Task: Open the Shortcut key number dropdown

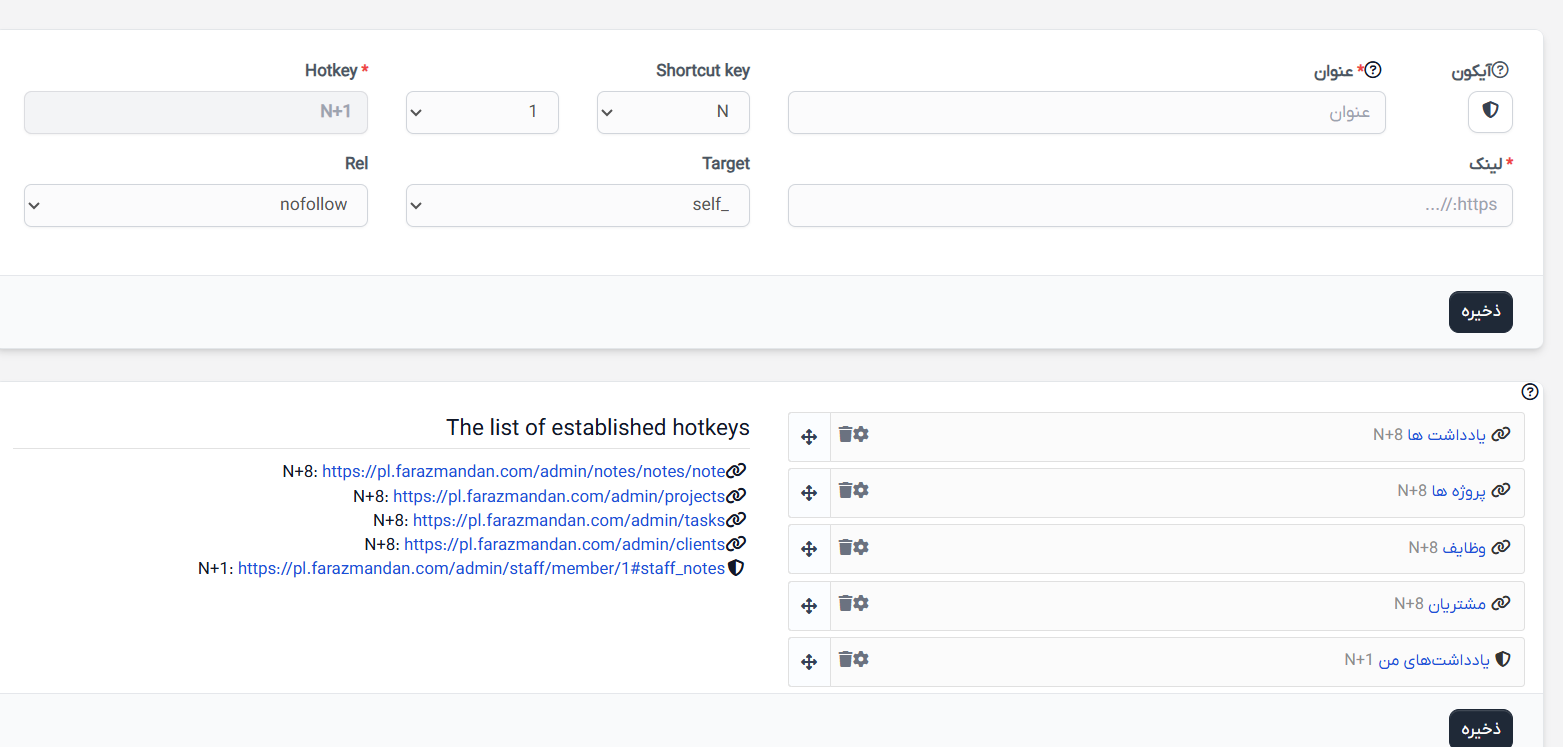Action: point(482,112)
